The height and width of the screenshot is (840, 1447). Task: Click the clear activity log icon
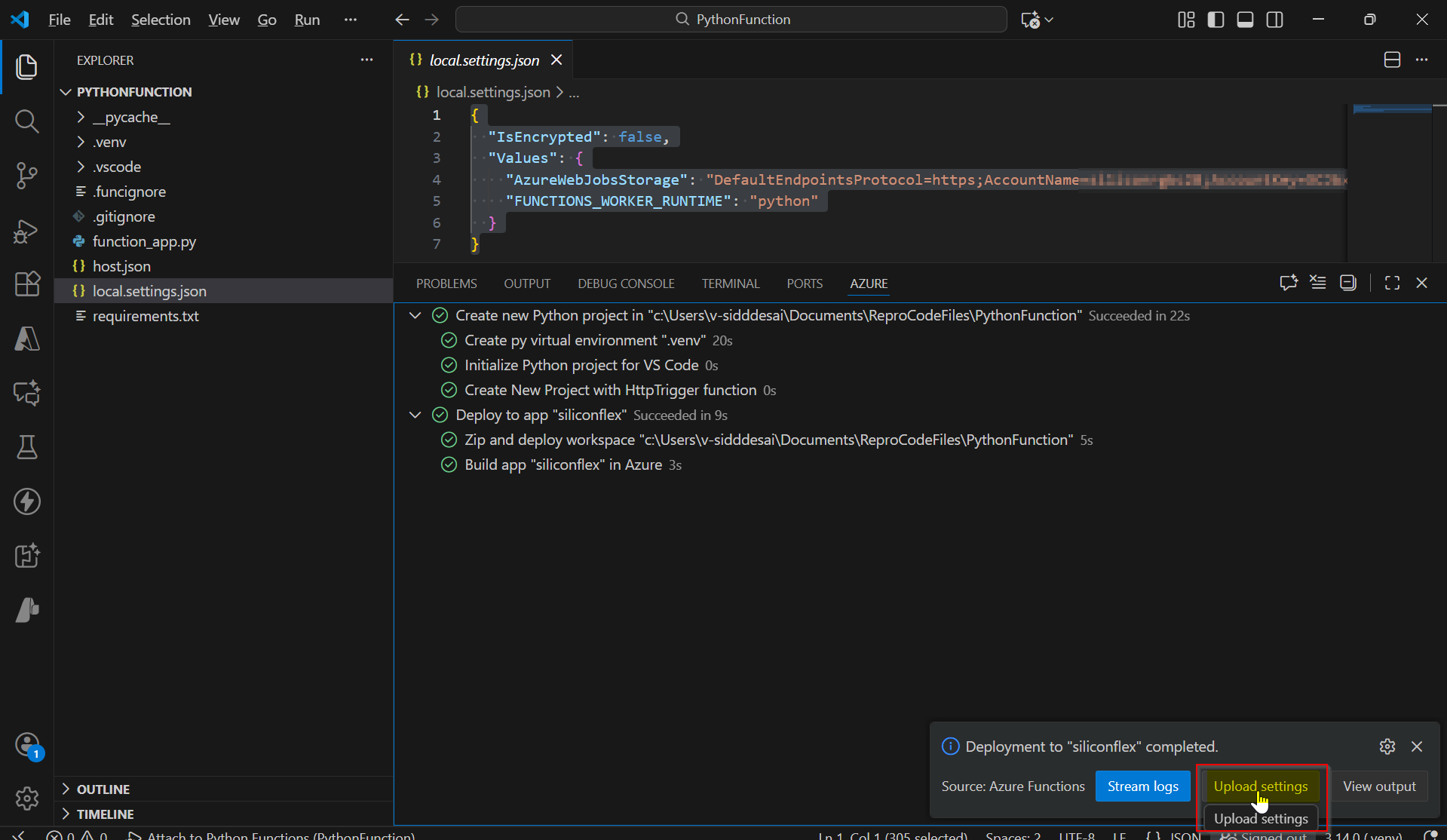click(x=1318, y=283)
